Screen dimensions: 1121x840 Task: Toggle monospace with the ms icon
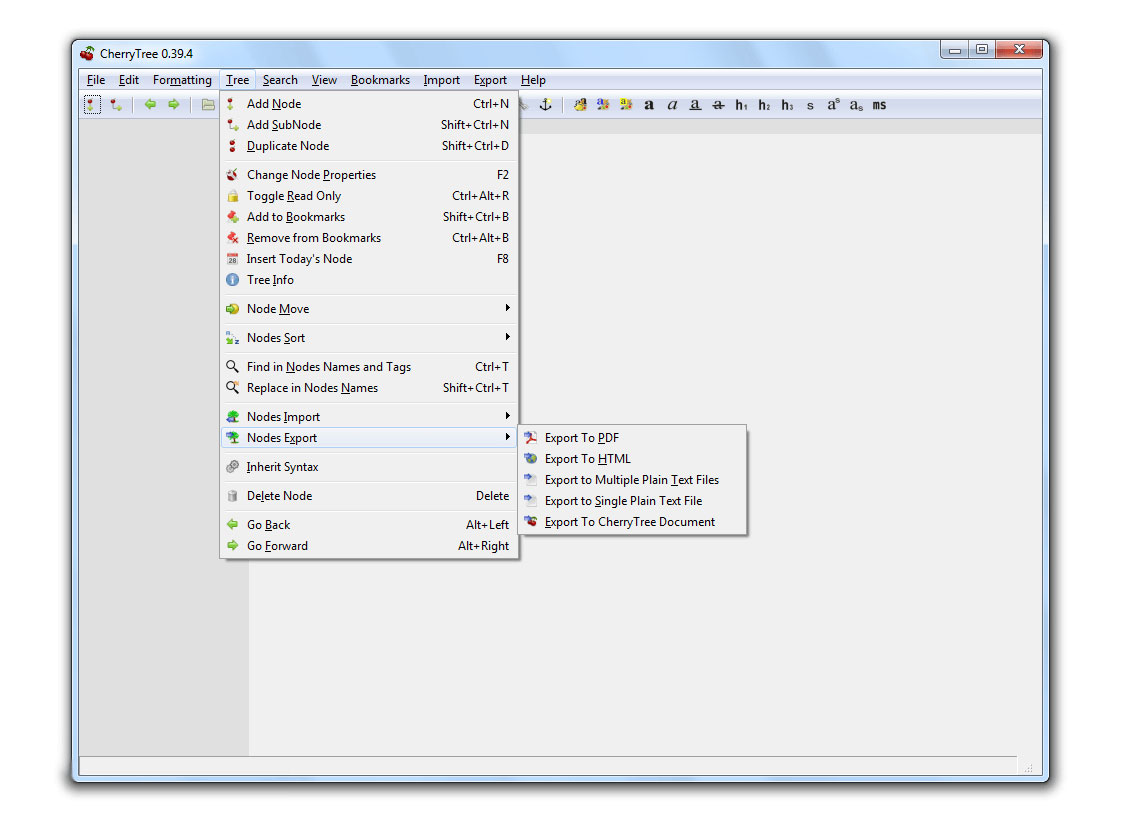pos(879,105)
